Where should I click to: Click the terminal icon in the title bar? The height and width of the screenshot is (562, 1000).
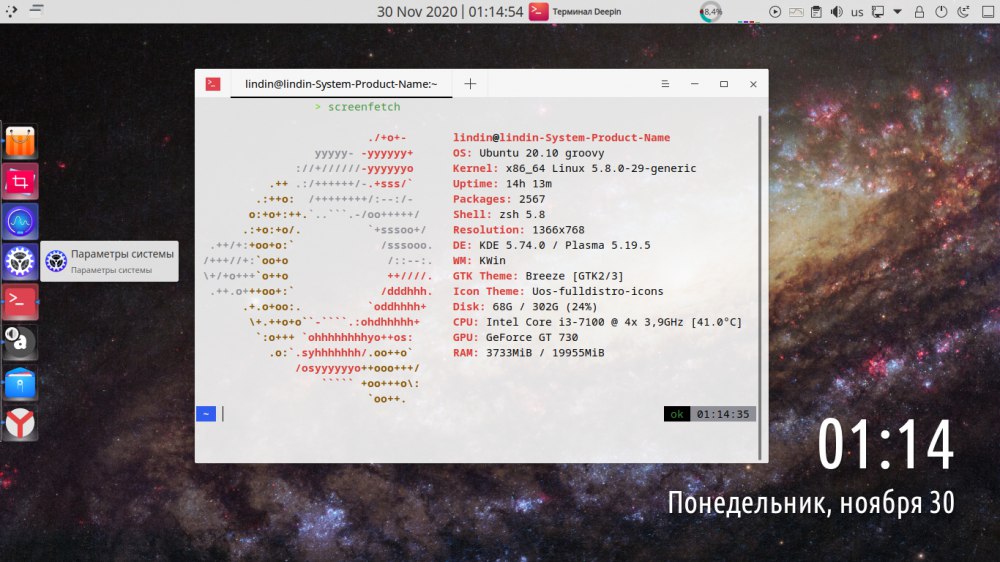click(213, 84)
